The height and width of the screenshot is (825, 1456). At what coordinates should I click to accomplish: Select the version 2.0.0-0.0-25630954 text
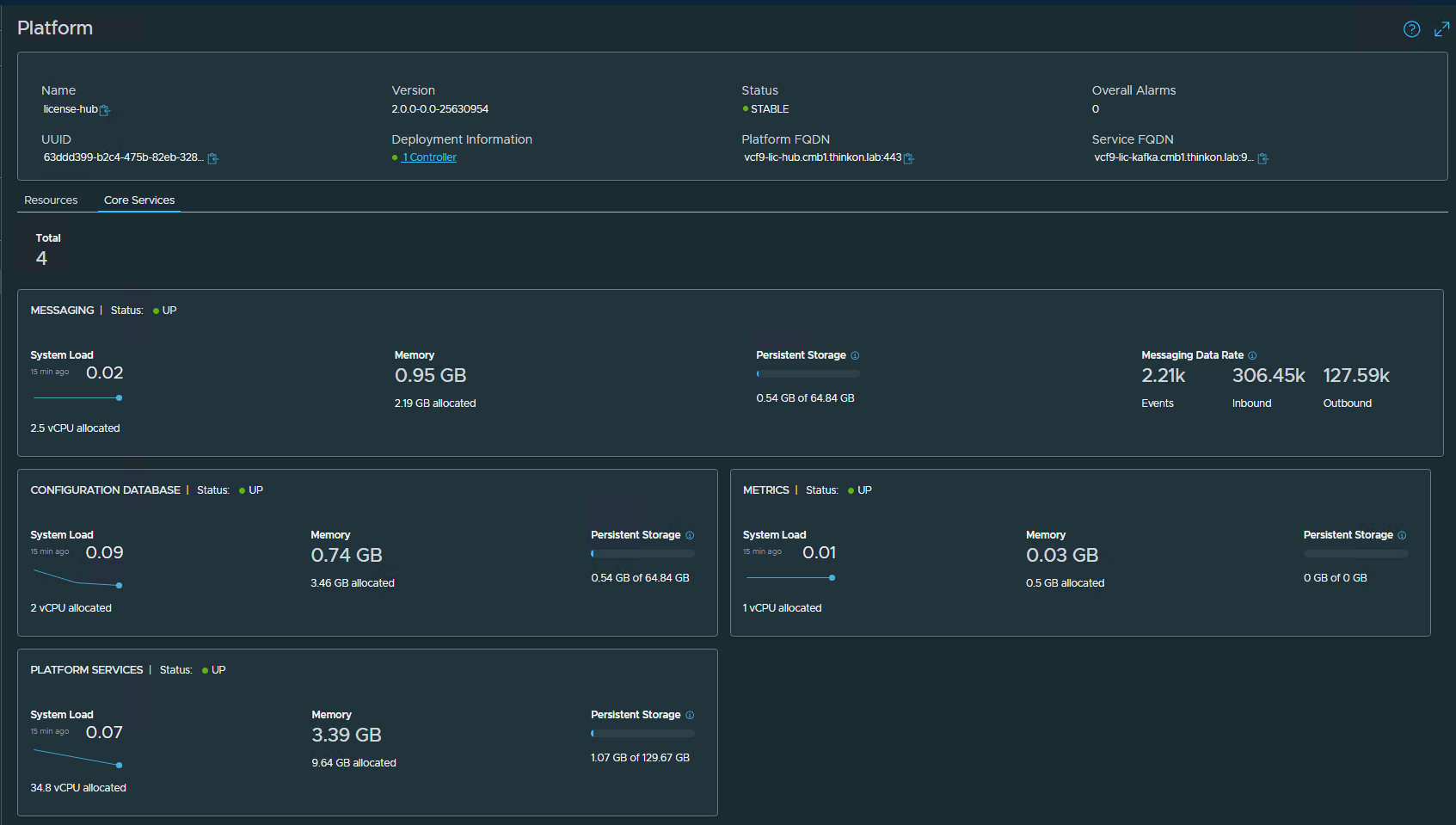(x=440, y=109)
